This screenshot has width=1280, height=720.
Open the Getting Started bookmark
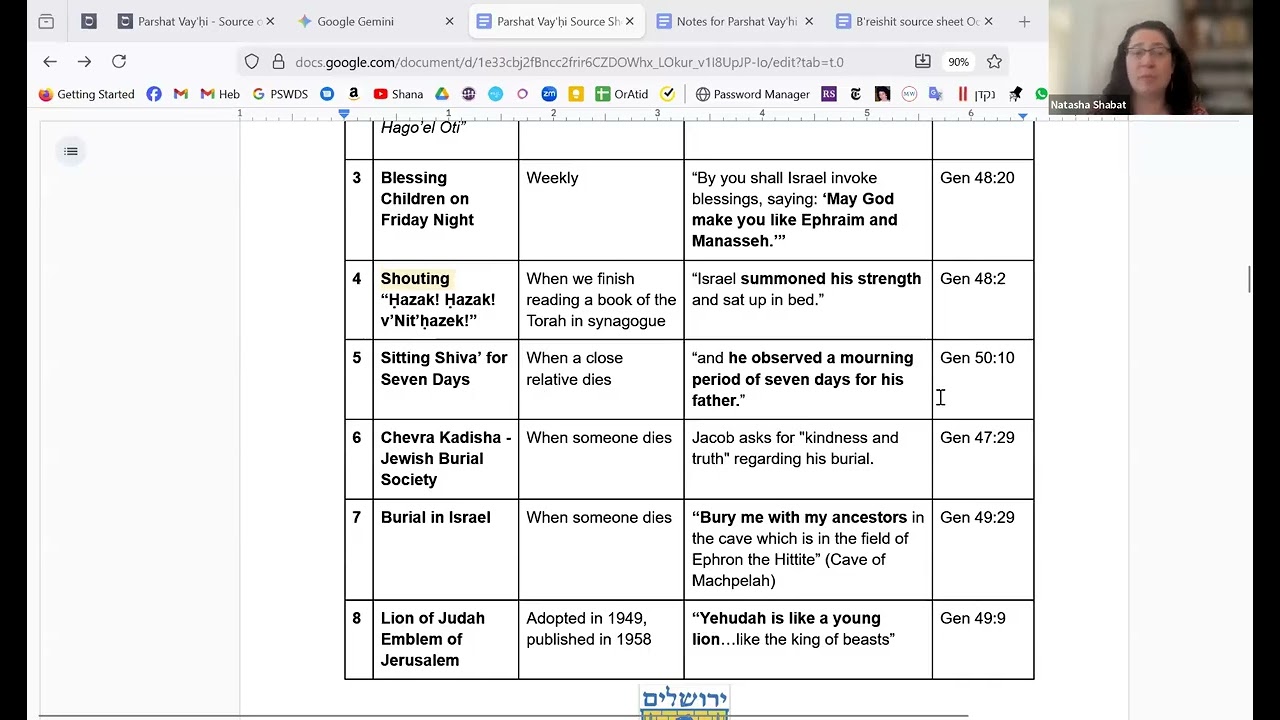(86, 94)
